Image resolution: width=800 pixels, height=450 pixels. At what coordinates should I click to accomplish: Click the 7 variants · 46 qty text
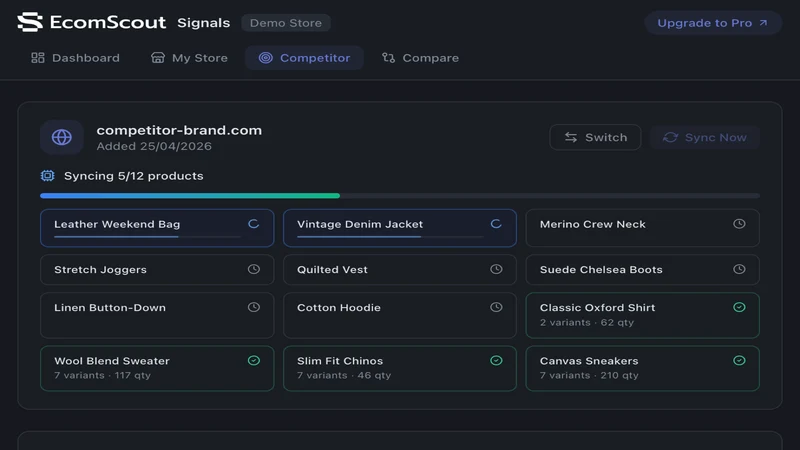click(x=344, y=375)
